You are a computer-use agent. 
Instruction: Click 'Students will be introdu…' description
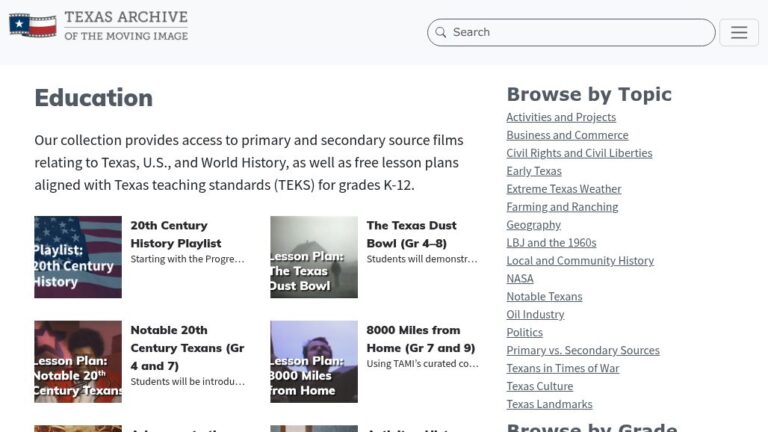188,382
